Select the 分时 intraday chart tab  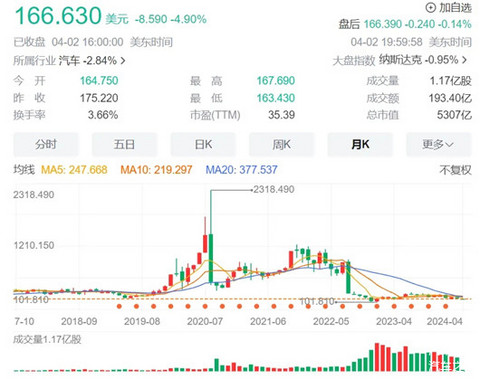pyautogui.click(x=46, y=144)
